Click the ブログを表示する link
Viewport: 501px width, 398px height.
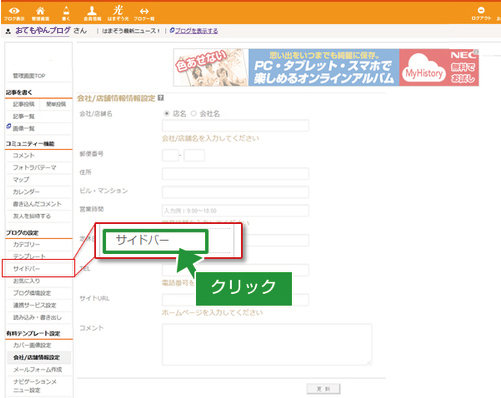click(196, 31)
